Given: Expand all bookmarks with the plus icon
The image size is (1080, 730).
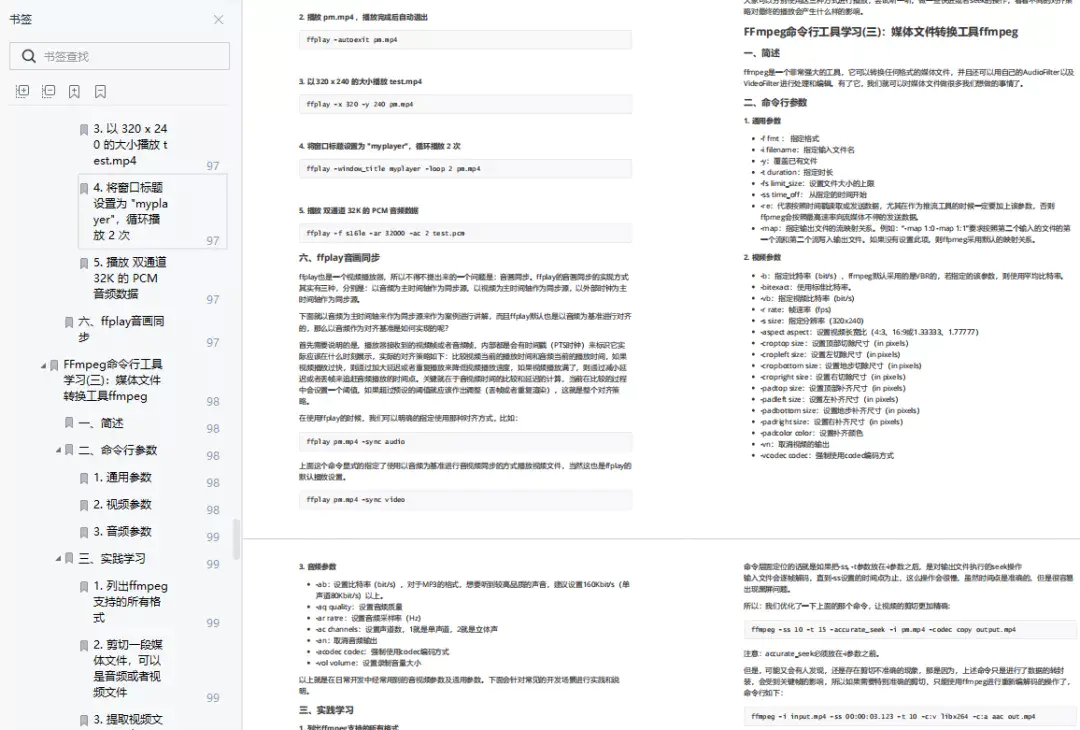Looking at the screenshot, I should tap(22, 91).
